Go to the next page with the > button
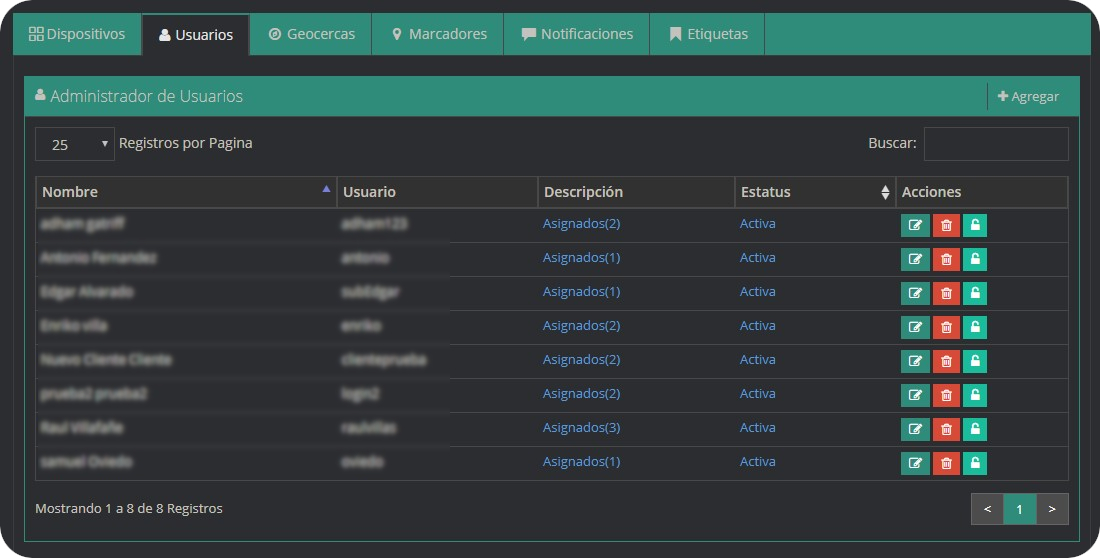 (x=1052, y=509)
